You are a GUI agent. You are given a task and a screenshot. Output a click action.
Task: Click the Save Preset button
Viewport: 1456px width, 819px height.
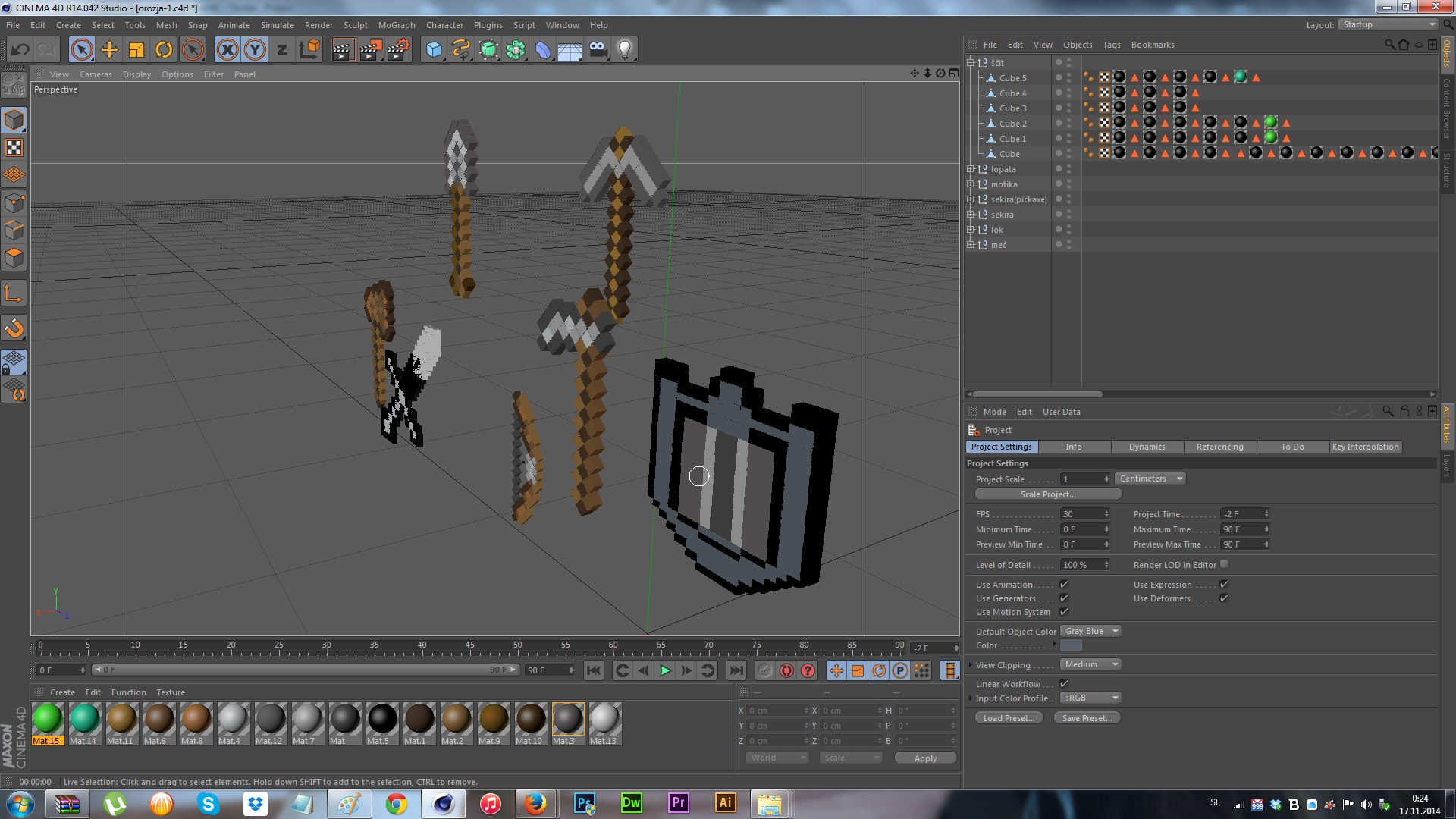1087,718
